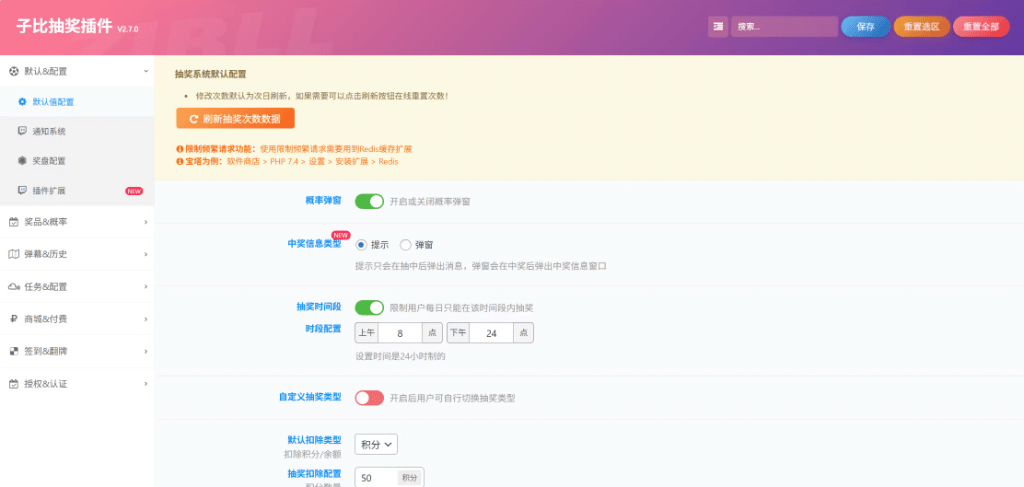
Task: Go to the 商城&付费 menu section
Action: click(x=77, y=319)
